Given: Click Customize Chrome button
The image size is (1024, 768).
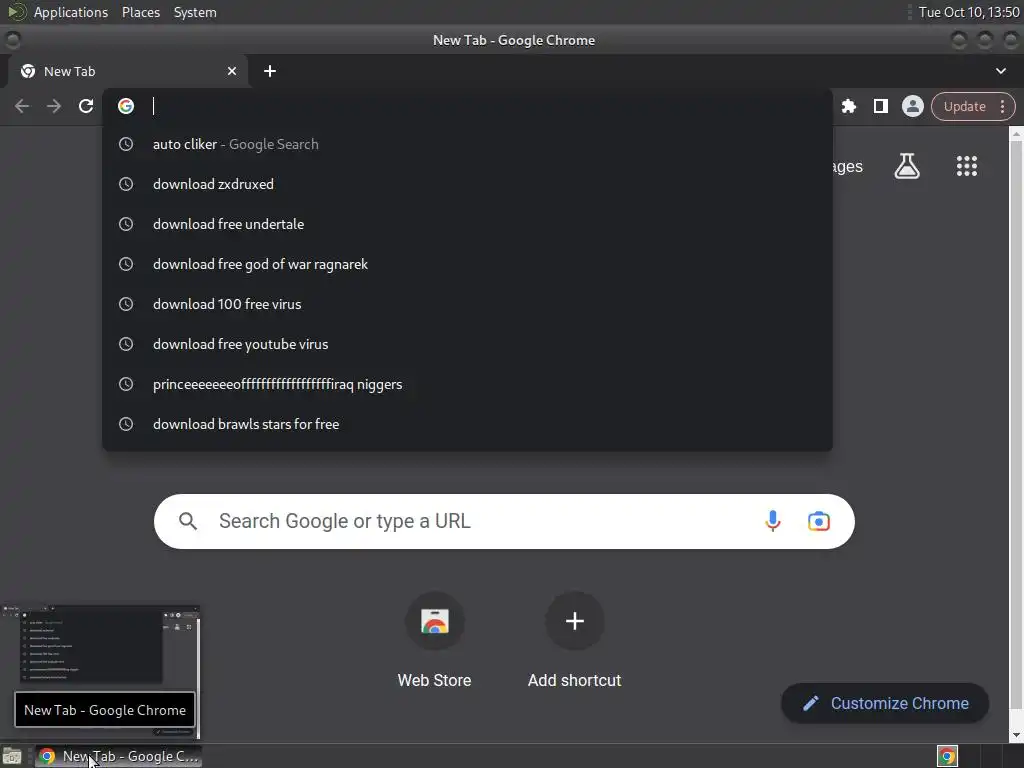Looking at the screenshot, I should pos(884,703).
